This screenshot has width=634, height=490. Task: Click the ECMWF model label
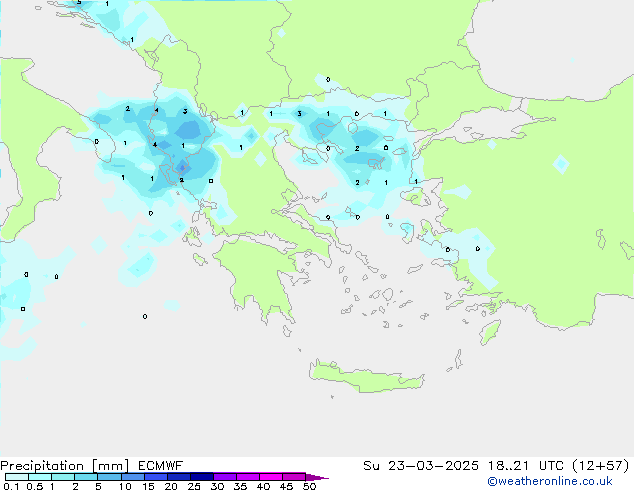[161, 466]
